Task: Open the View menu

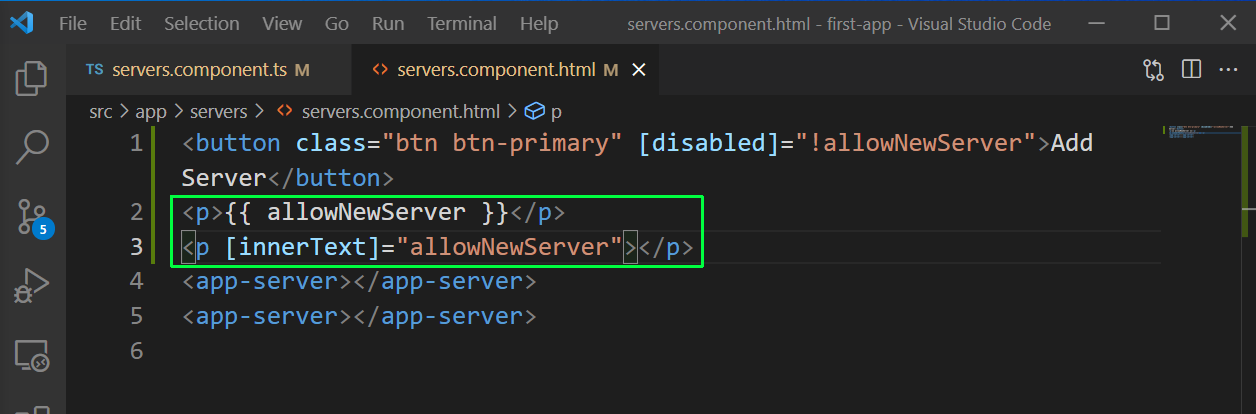Action: 282,23
